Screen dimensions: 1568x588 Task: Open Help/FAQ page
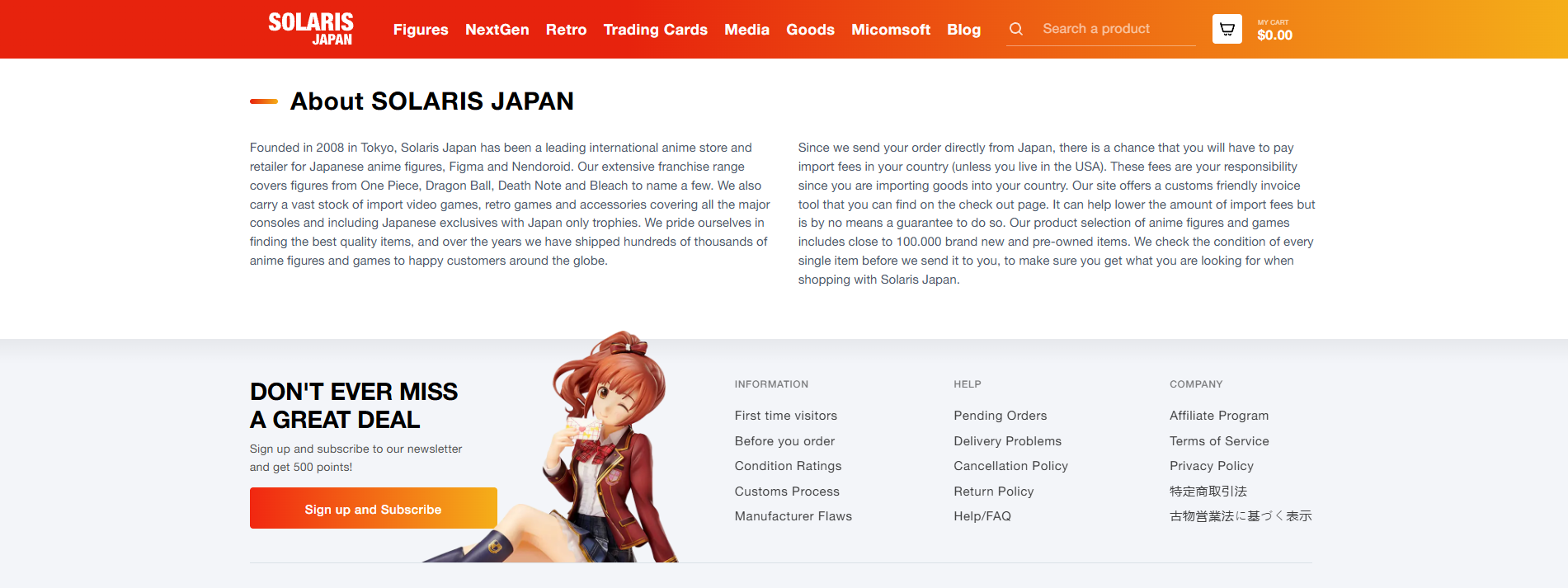click(982, 516)
